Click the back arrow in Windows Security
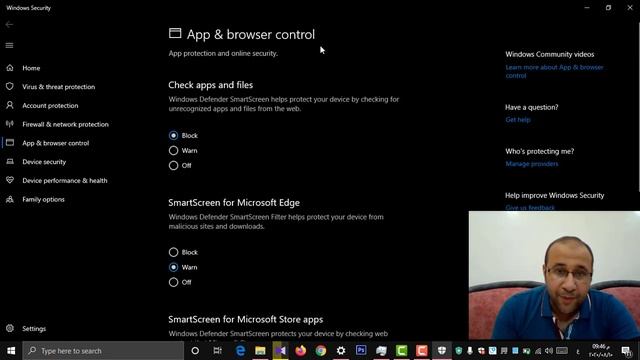 (x=9, y=24)
